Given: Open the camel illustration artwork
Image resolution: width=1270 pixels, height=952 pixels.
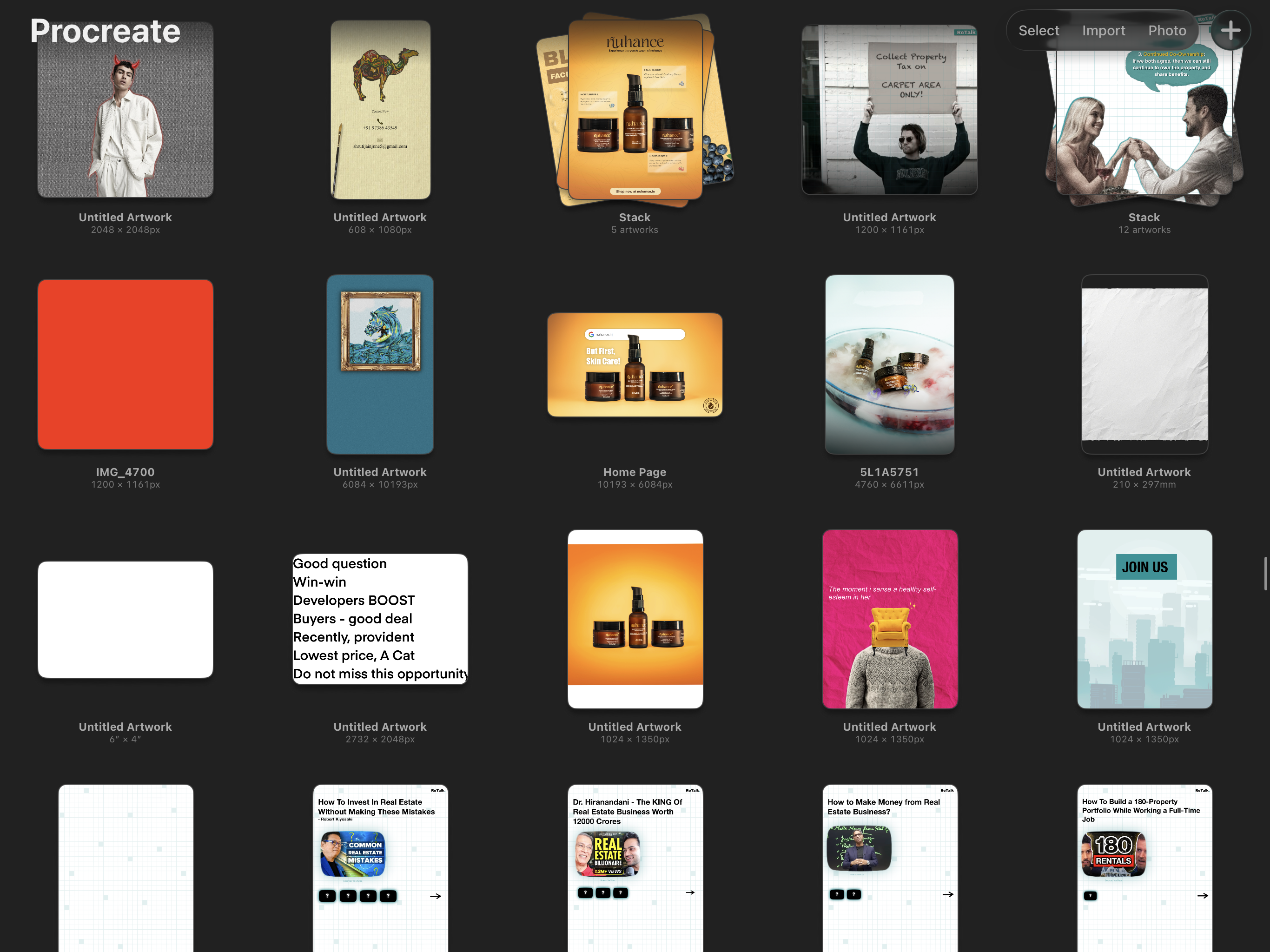Looking at the screenshot, I should pyautogui.click(x=380, y=109).
